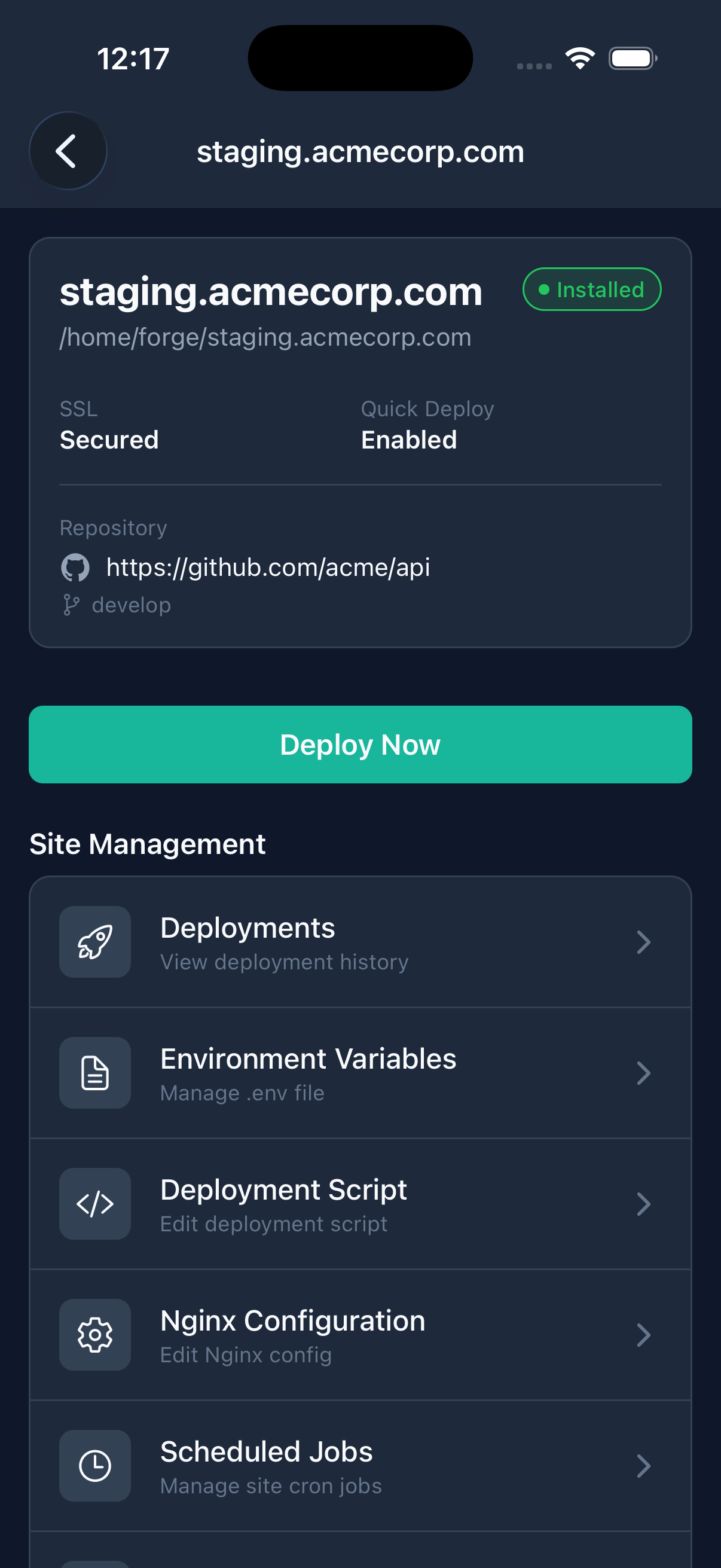Select the Site Management section header
The image size is (721, 1568).
tap(147, 844)
